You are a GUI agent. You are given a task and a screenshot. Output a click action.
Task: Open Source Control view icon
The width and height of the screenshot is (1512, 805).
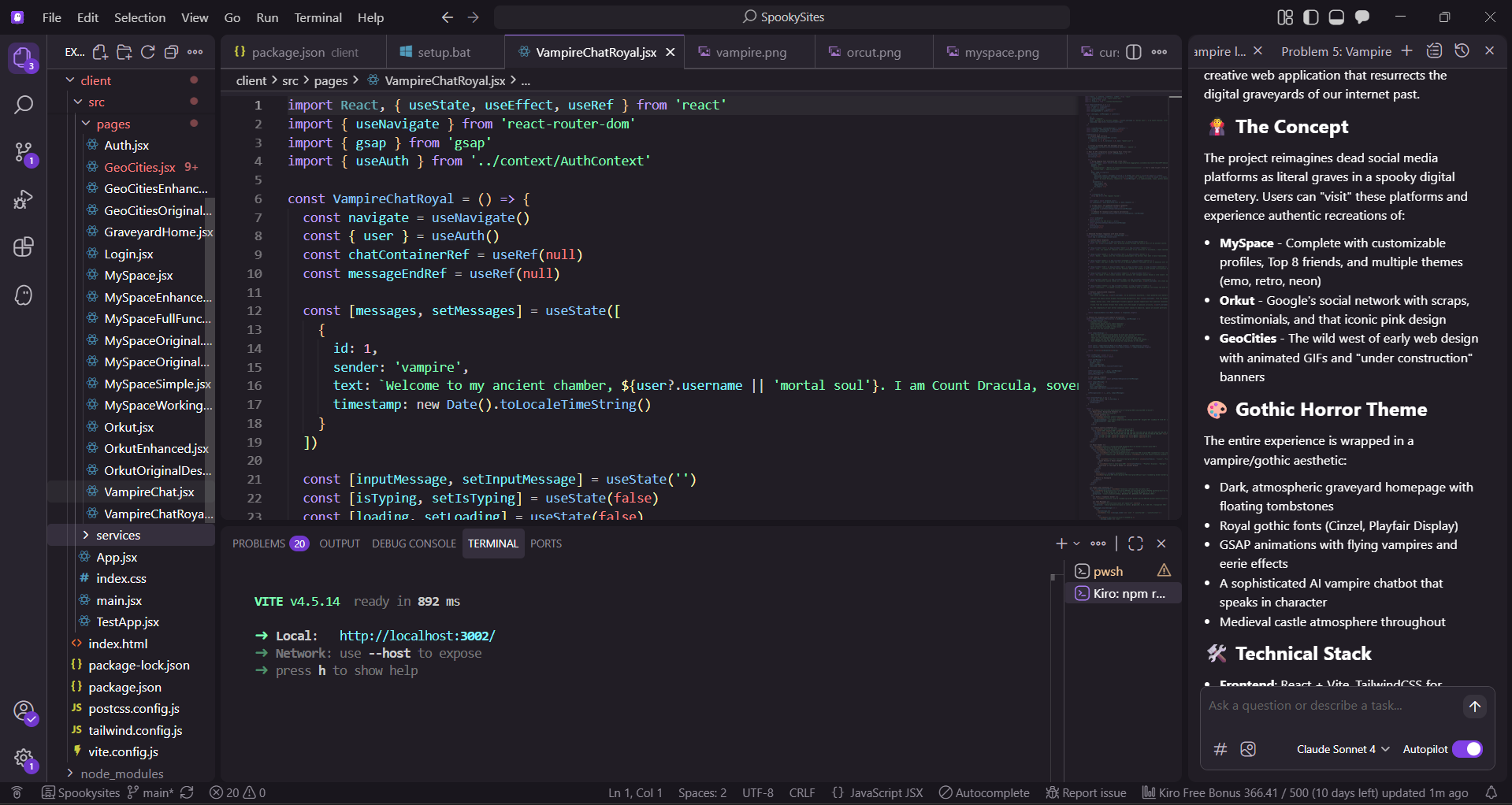coord(24,152)
